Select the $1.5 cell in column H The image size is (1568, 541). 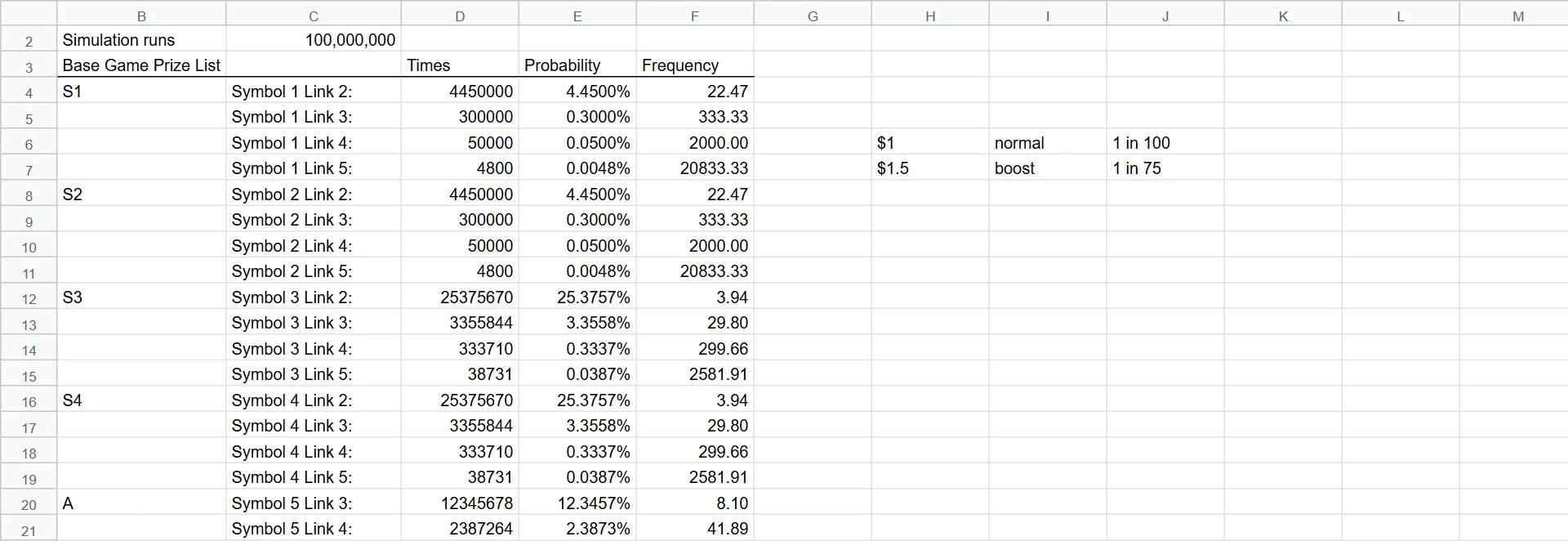(930, 168)
